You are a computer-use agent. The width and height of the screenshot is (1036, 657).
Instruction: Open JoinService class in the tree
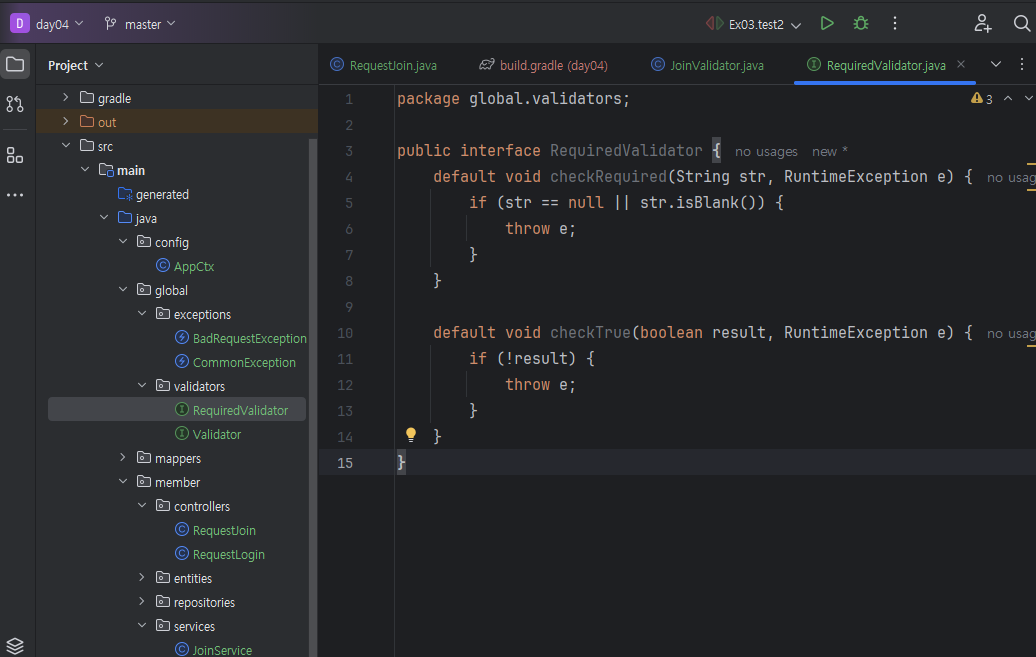pyautogui.click(x=222, y=650)
